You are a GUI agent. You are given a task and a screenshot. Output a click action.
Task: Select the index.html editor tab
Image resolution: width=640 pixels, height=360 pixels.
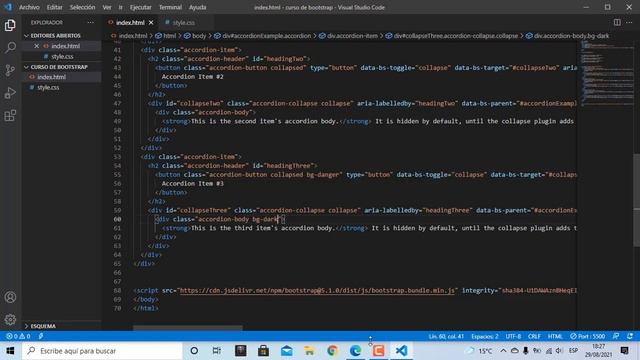pos(130,22)
